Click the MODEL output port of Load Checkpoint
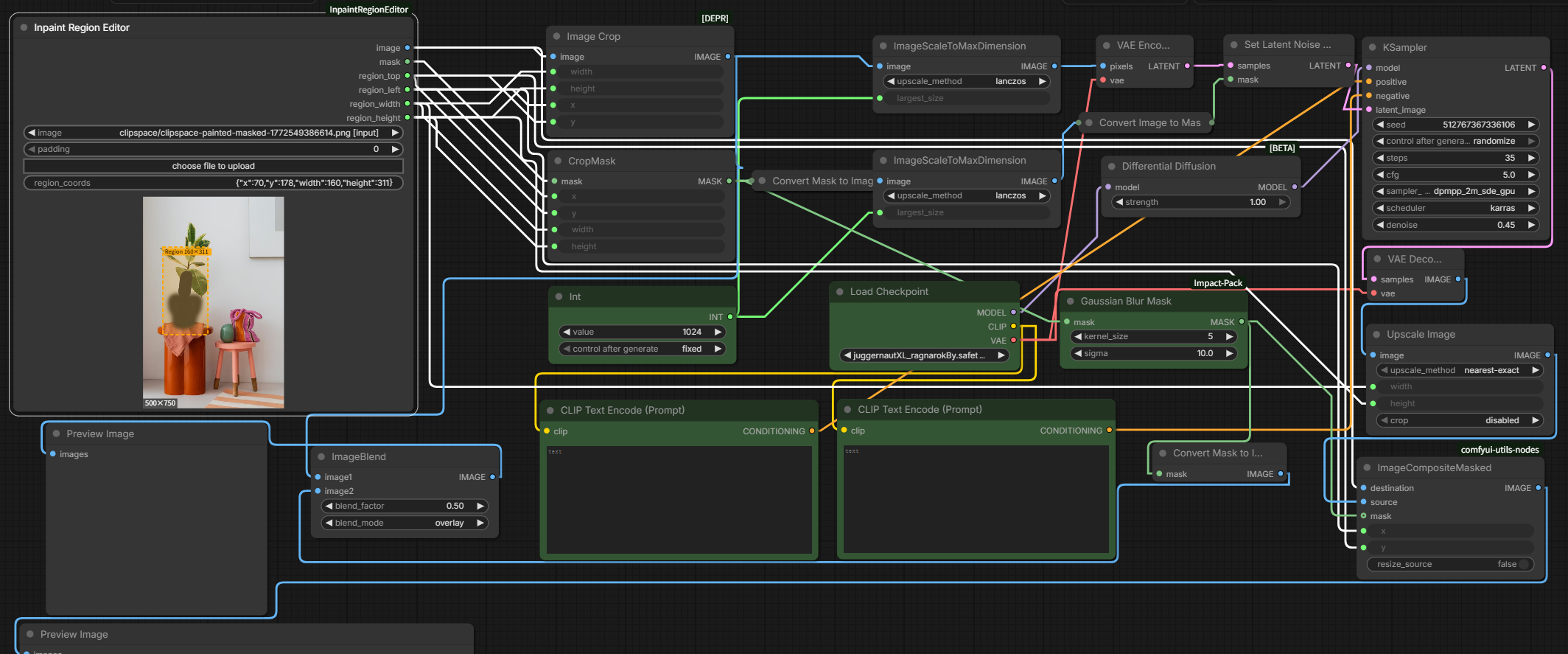This screenshot has width=1568, height=654. tap(1013, 313)
